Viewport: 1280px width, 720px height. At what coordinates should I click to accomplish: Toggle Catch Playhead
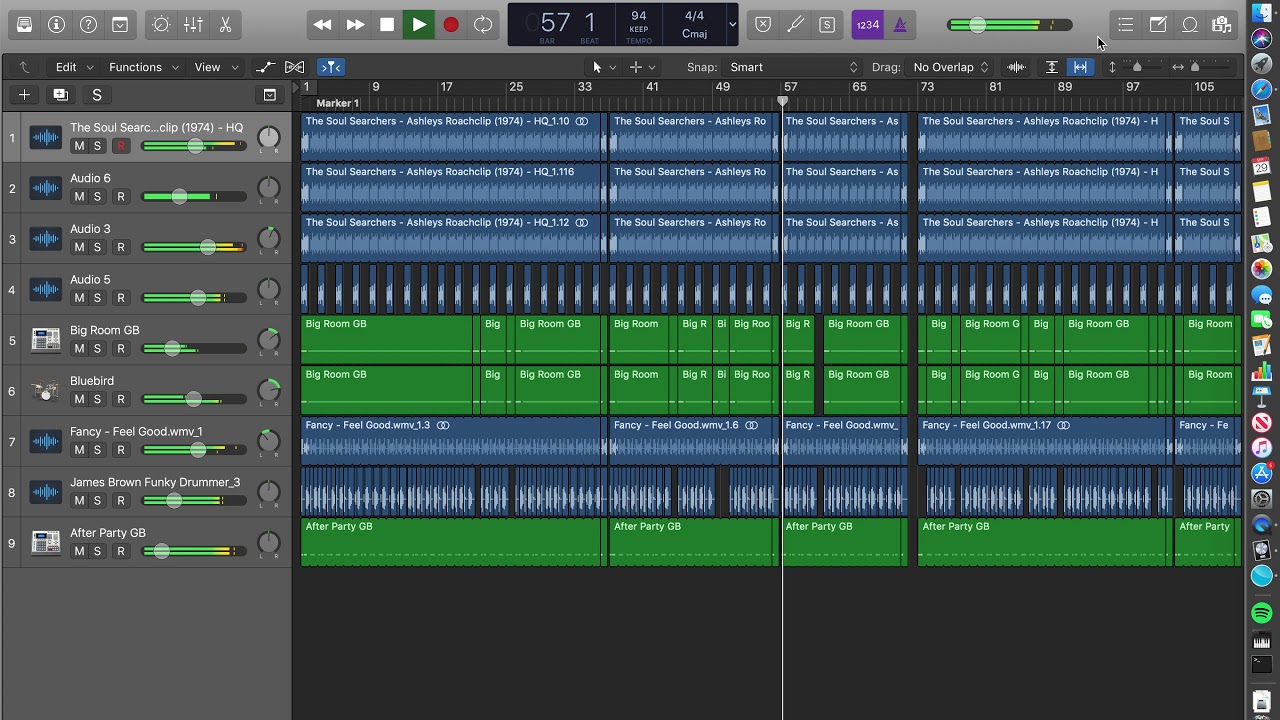[330, 67]
